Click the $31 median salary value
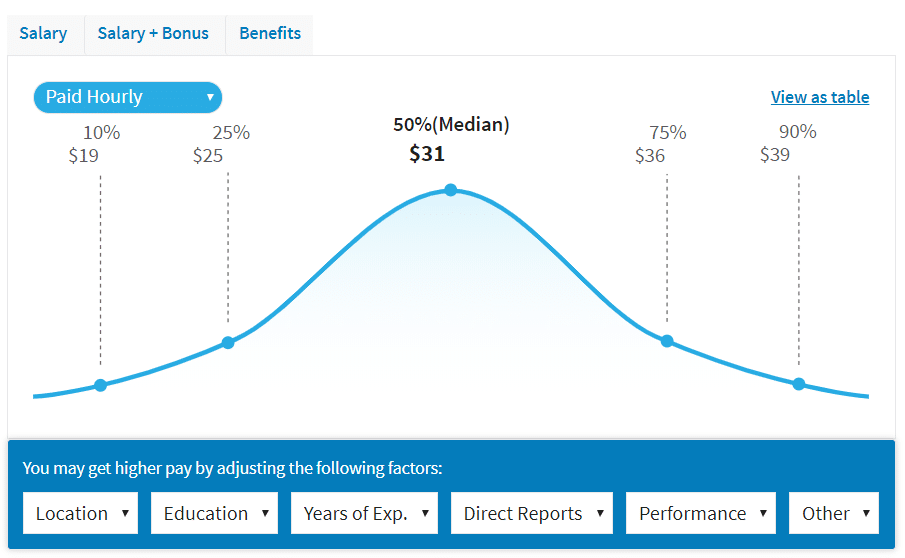905x558 pixels. [x=427, y=154]
